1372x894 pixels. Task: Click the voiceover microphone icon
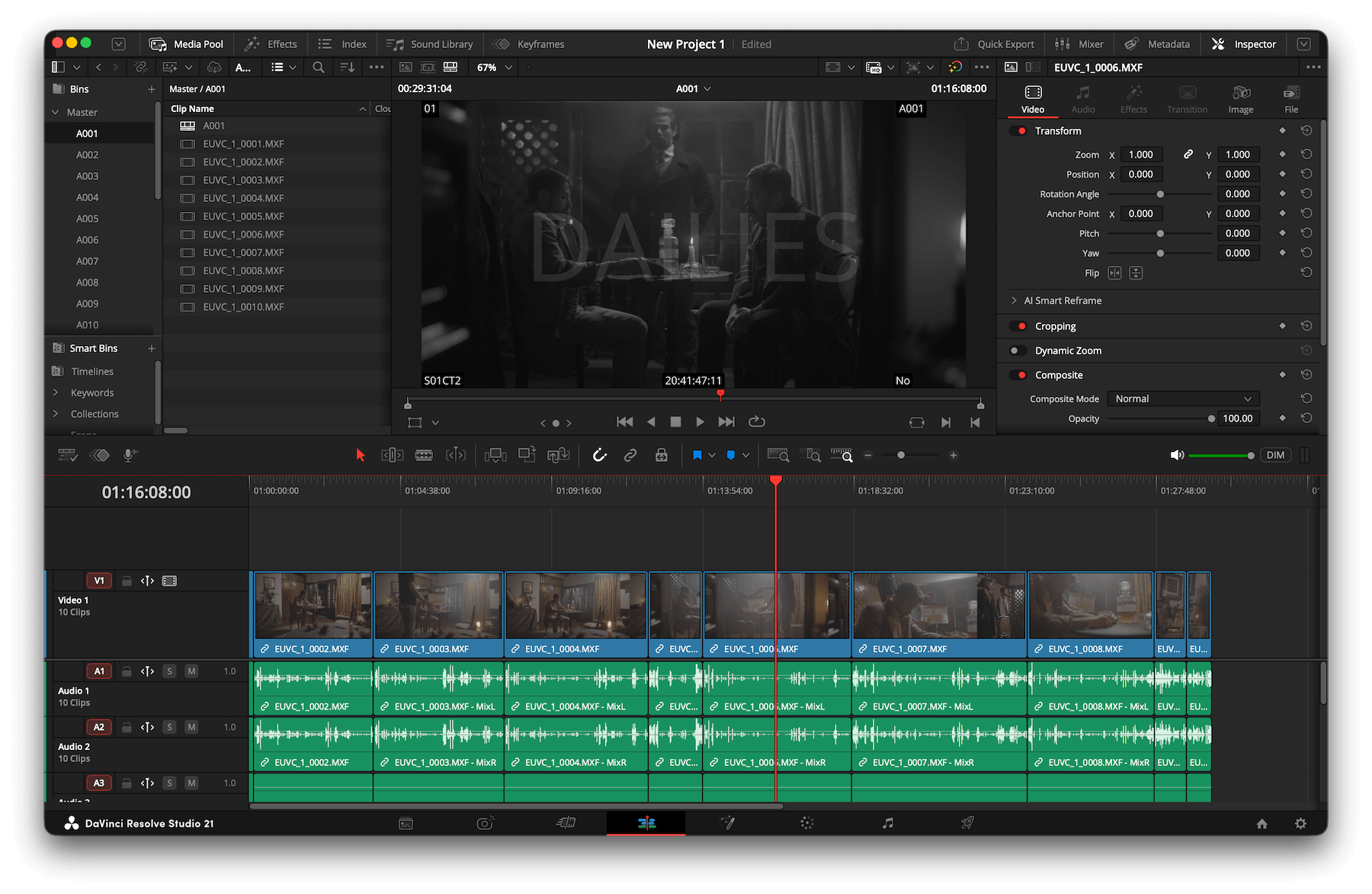point(130,455)
